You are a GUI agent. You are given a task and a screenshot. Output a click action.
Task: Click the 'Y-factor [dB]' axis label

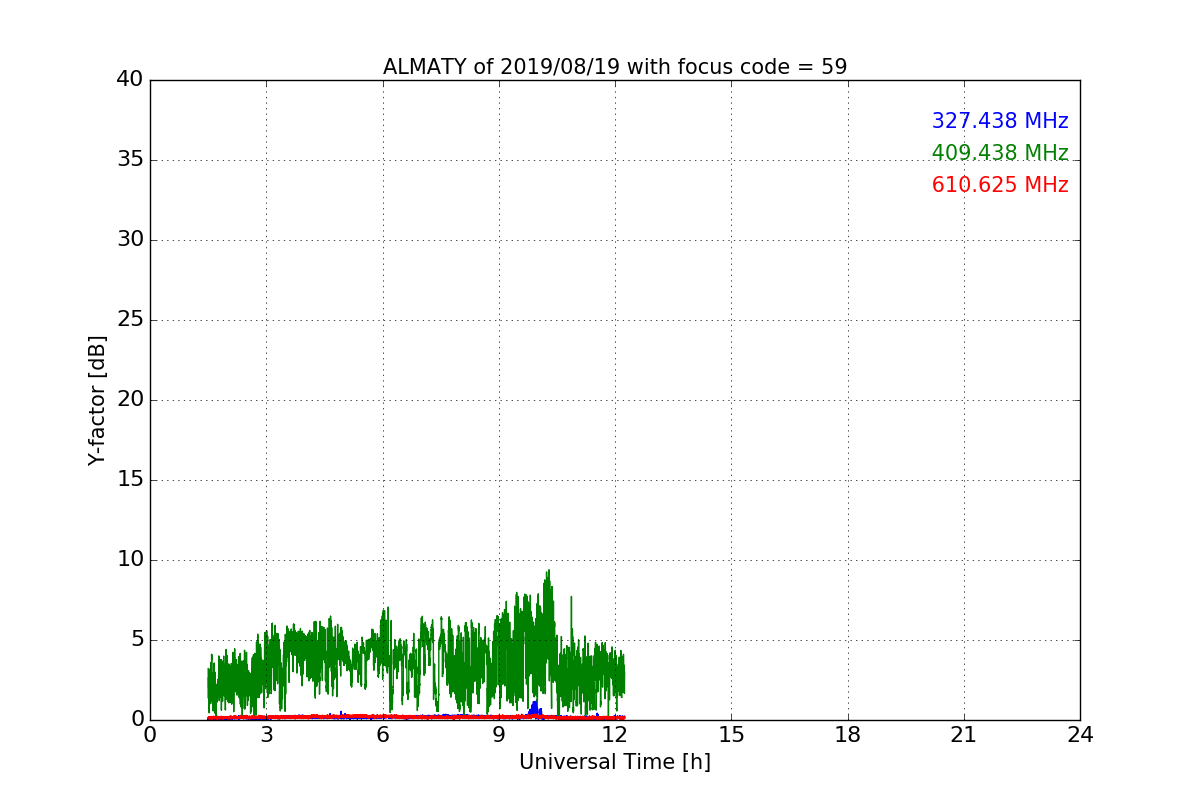click(x=97, y=400)
